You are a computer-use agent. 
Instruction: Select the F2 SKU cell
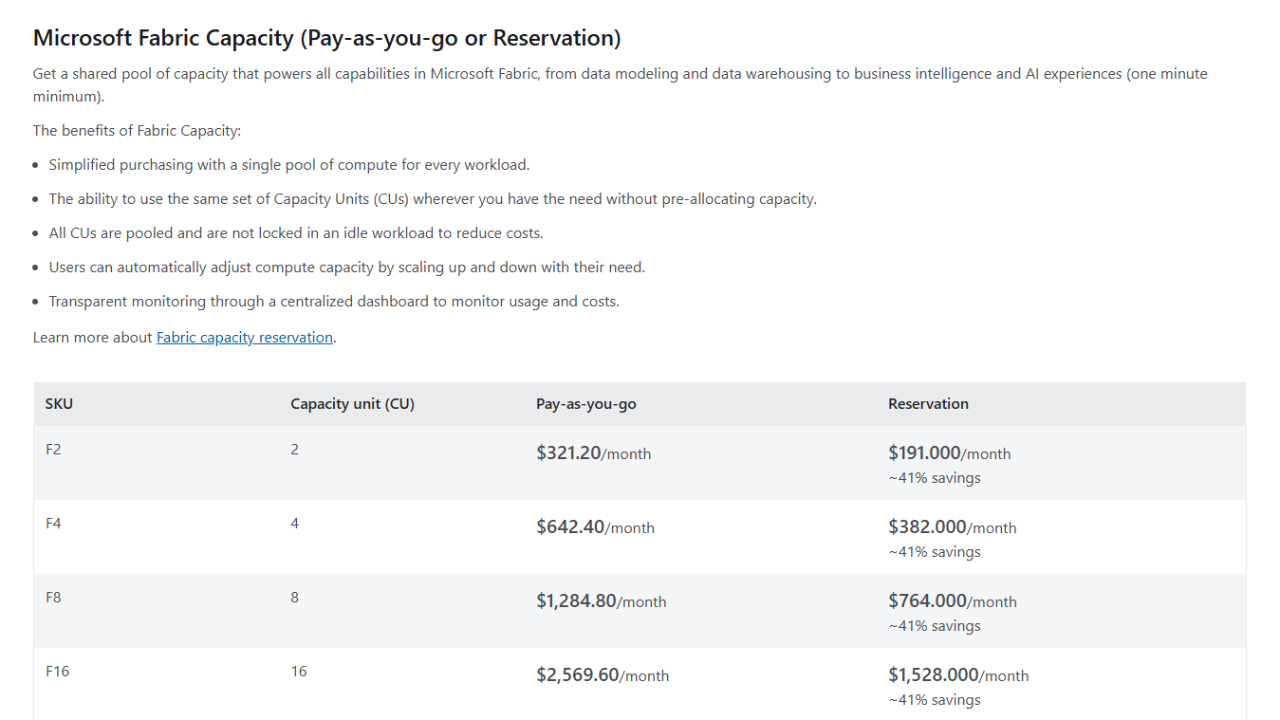[x=53, y=450]
